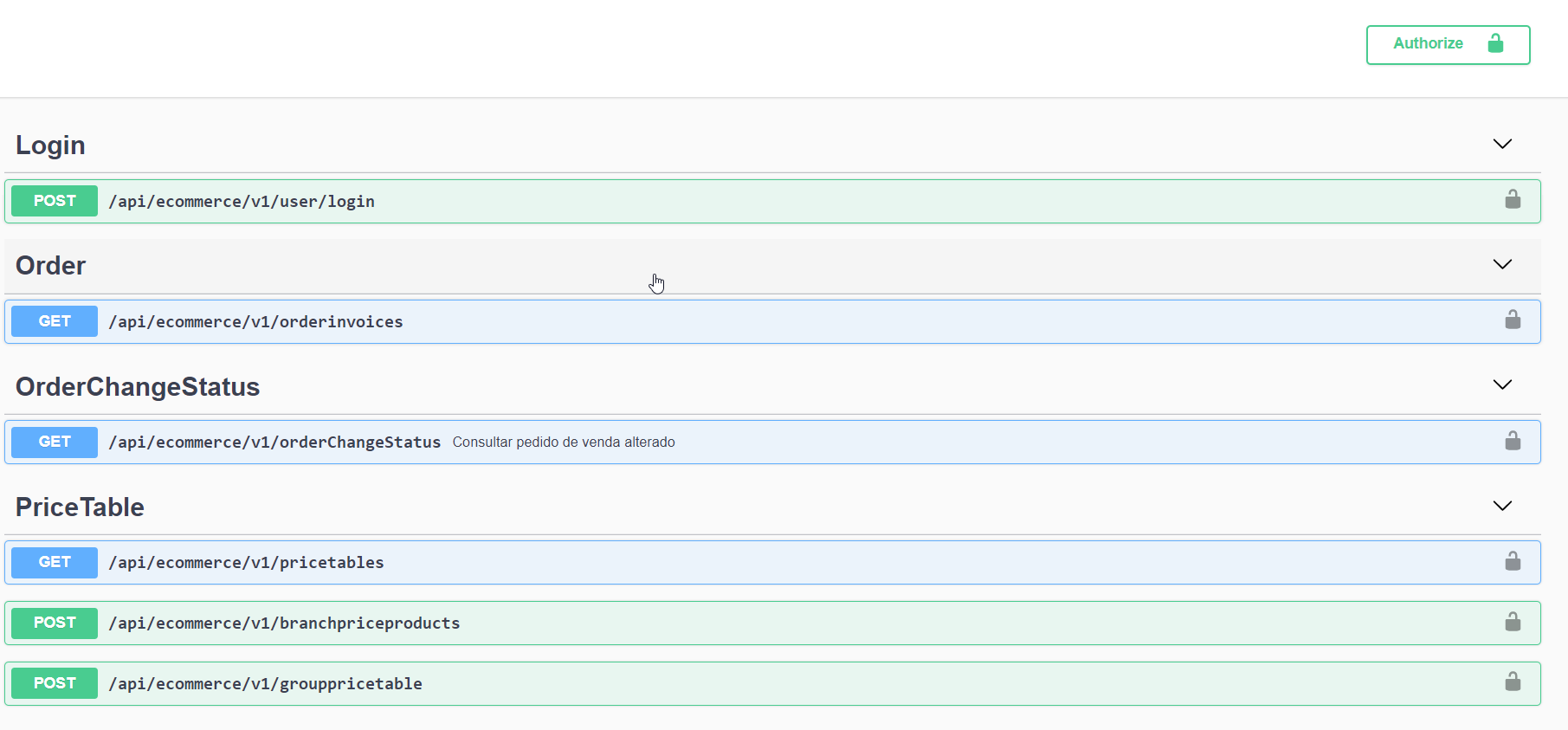Expand the GET badge for orderinvoices

55,321
